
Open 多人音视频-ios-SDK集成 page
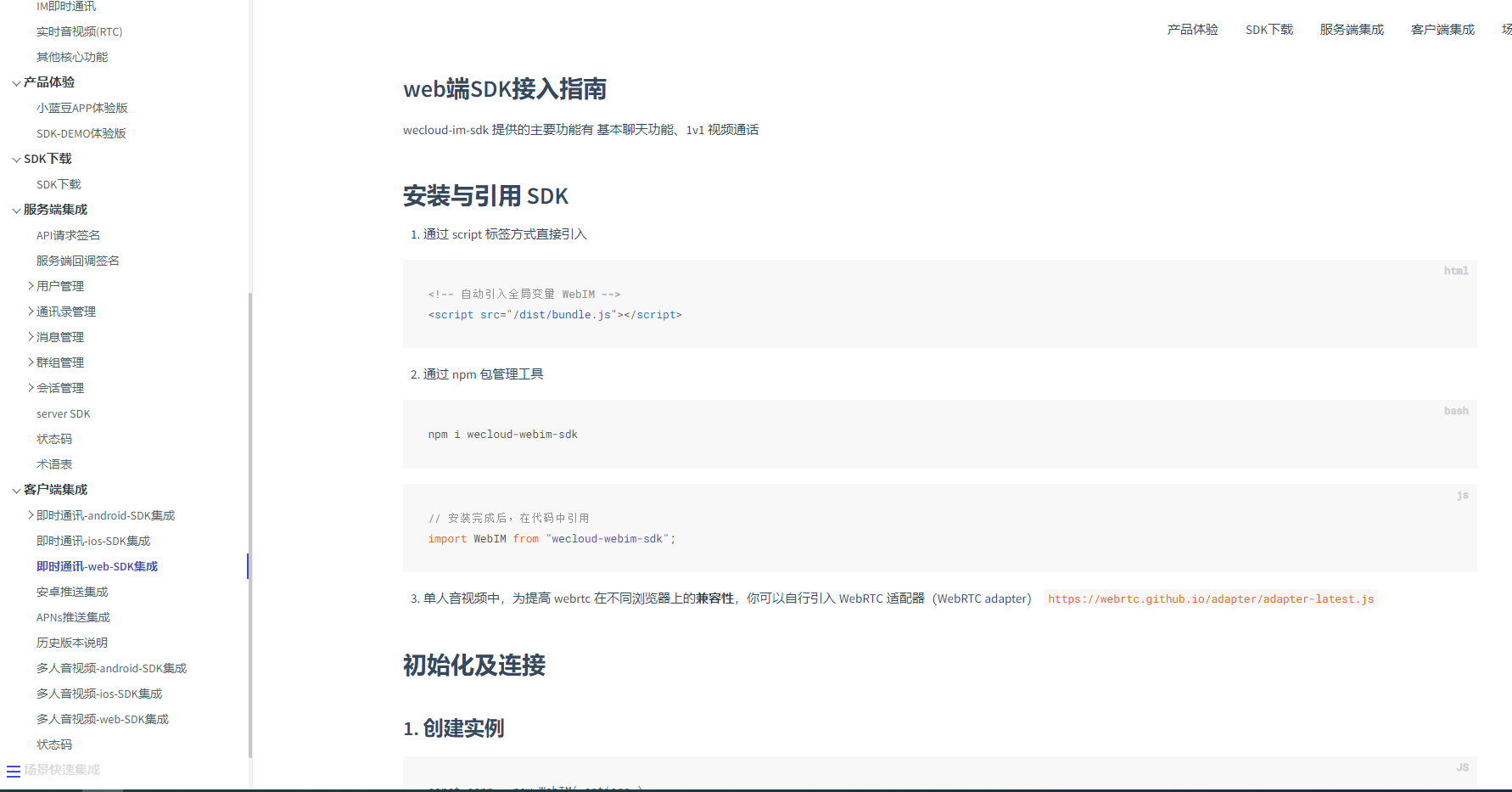[99, 694]
